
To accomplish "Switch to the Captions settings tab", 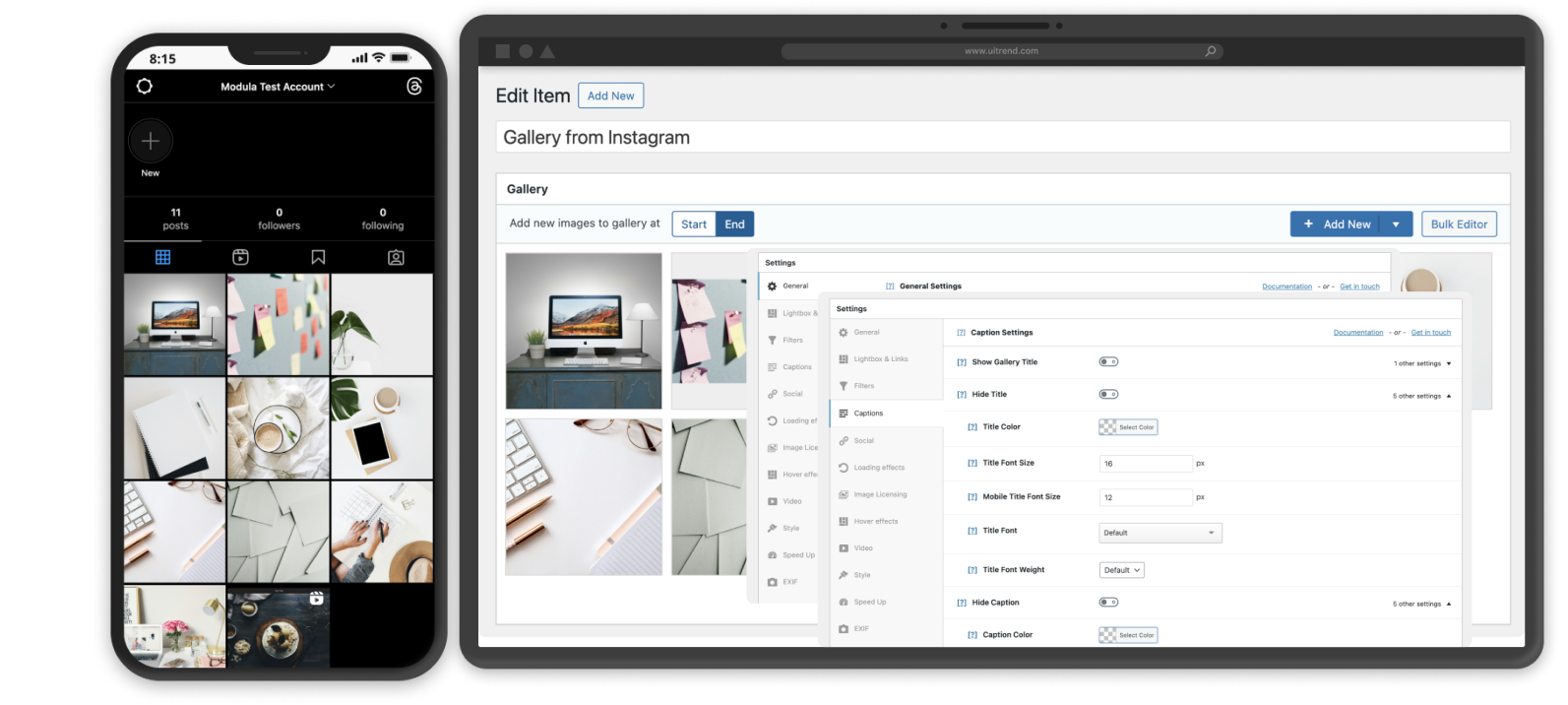I will click(868, 414).
